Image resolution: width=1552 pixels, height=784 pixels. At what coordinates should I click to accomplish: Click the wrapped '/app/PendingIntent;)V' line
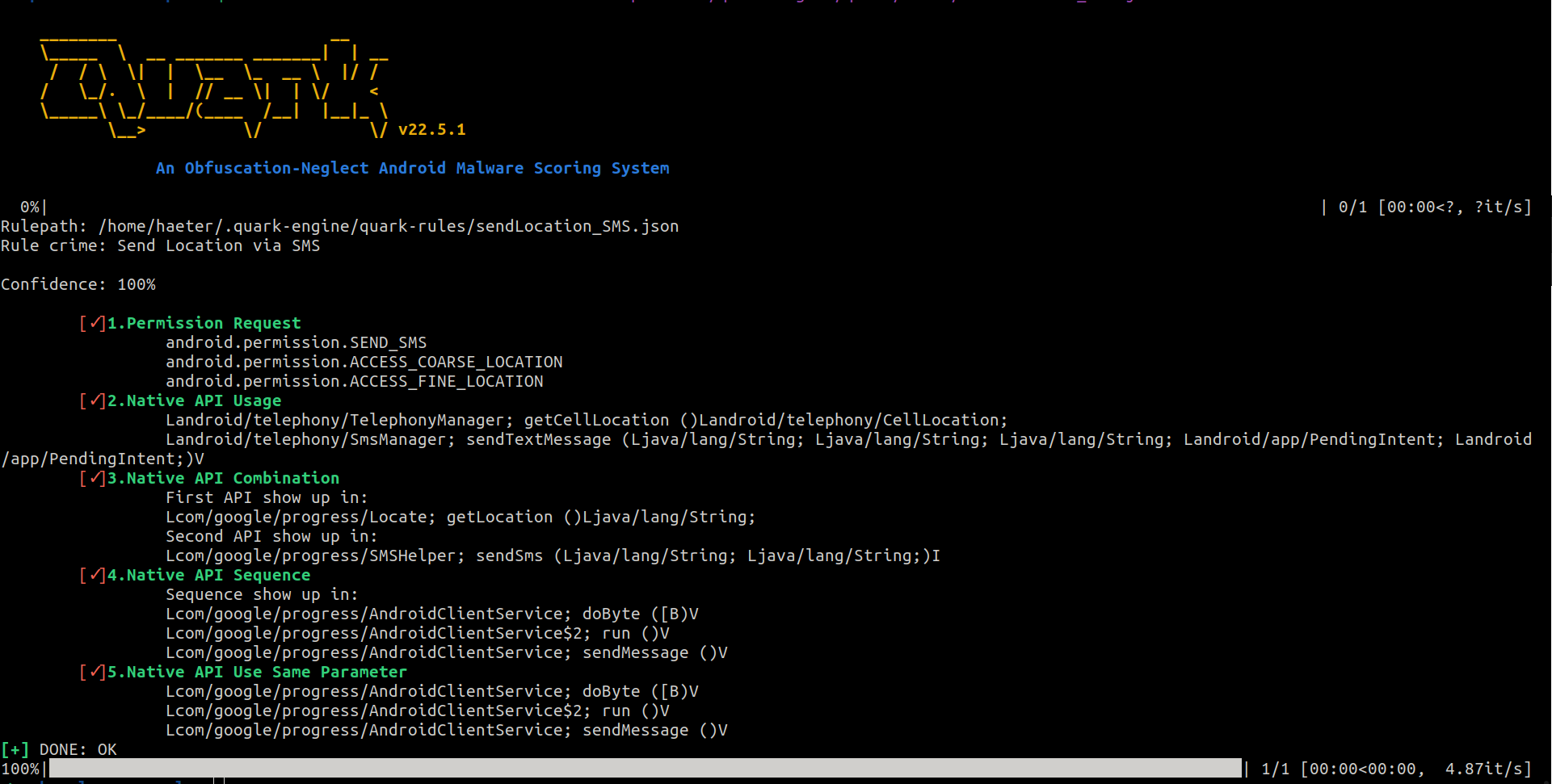click(103, 459)
